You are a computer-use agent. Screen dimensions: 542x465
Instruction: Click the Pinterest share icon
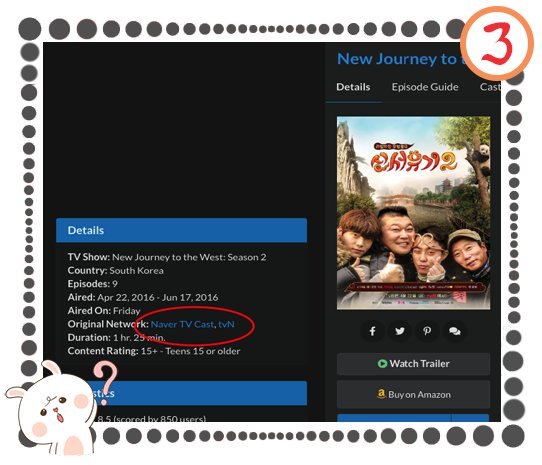(x=427, y=331)
